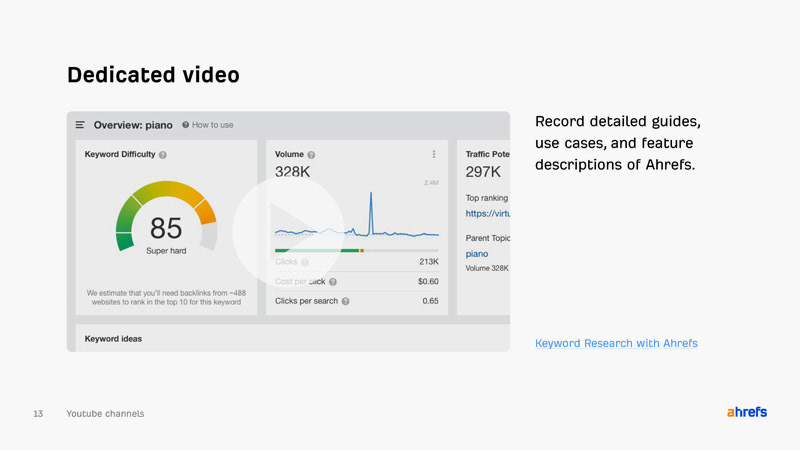Click the volume trend chart spike

pos(371,213)
